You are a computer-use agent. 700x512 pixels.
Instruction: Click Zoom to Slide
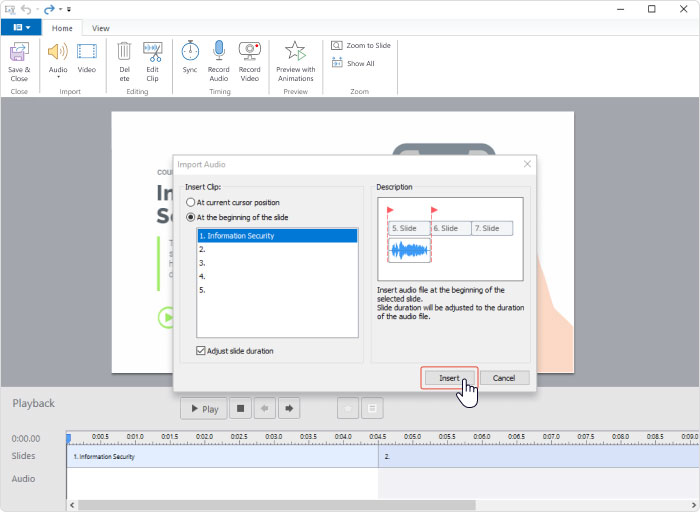click(x=361, y=46)
